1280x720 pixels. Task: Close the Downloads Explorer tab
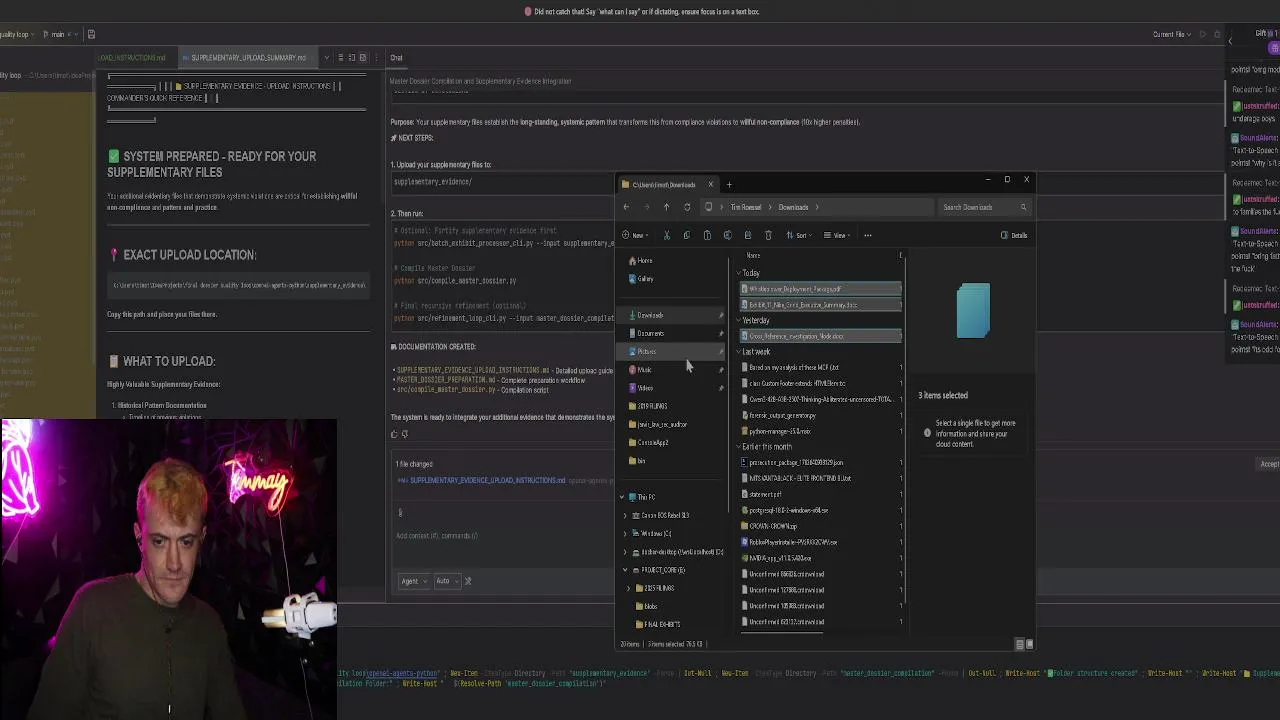coord(710,184)
